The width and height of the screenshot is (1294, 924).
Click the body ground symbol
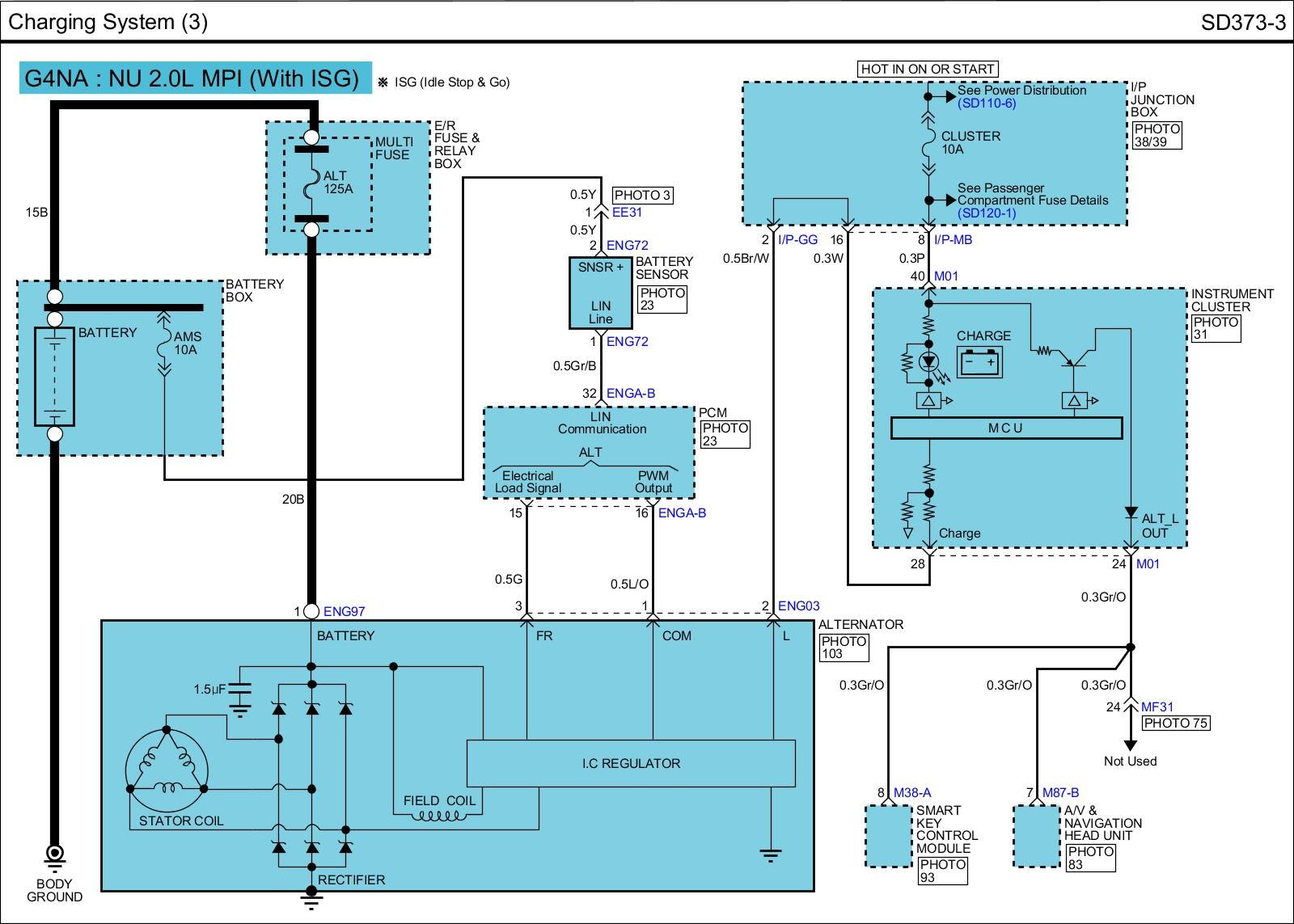(x=55, y=853)
